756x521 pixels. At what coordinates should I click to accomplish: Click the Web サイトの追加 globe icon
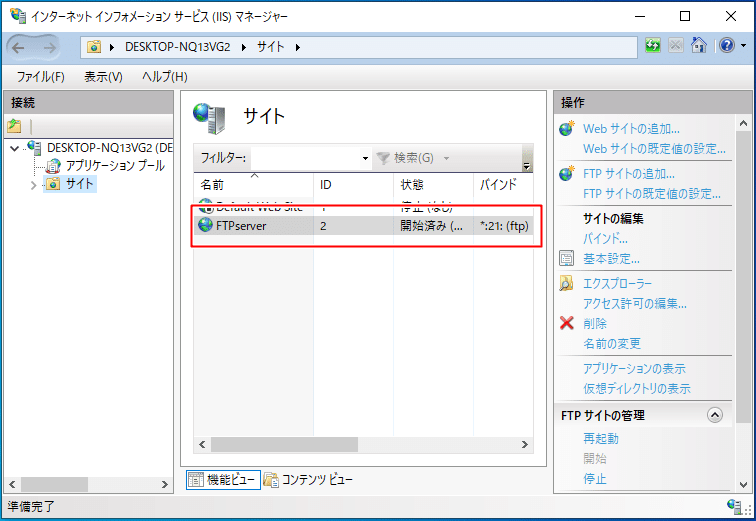click(567, 128)
